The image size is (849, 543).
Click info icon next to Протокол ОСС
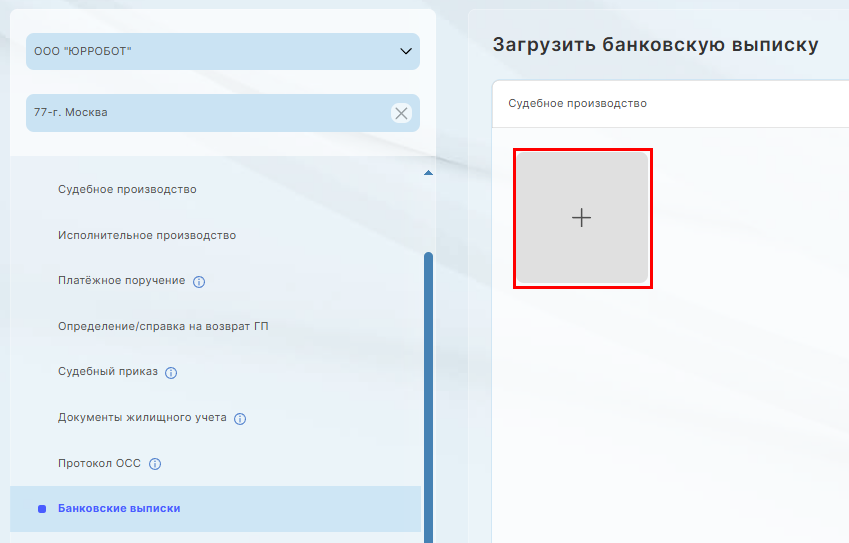point(155,464)
